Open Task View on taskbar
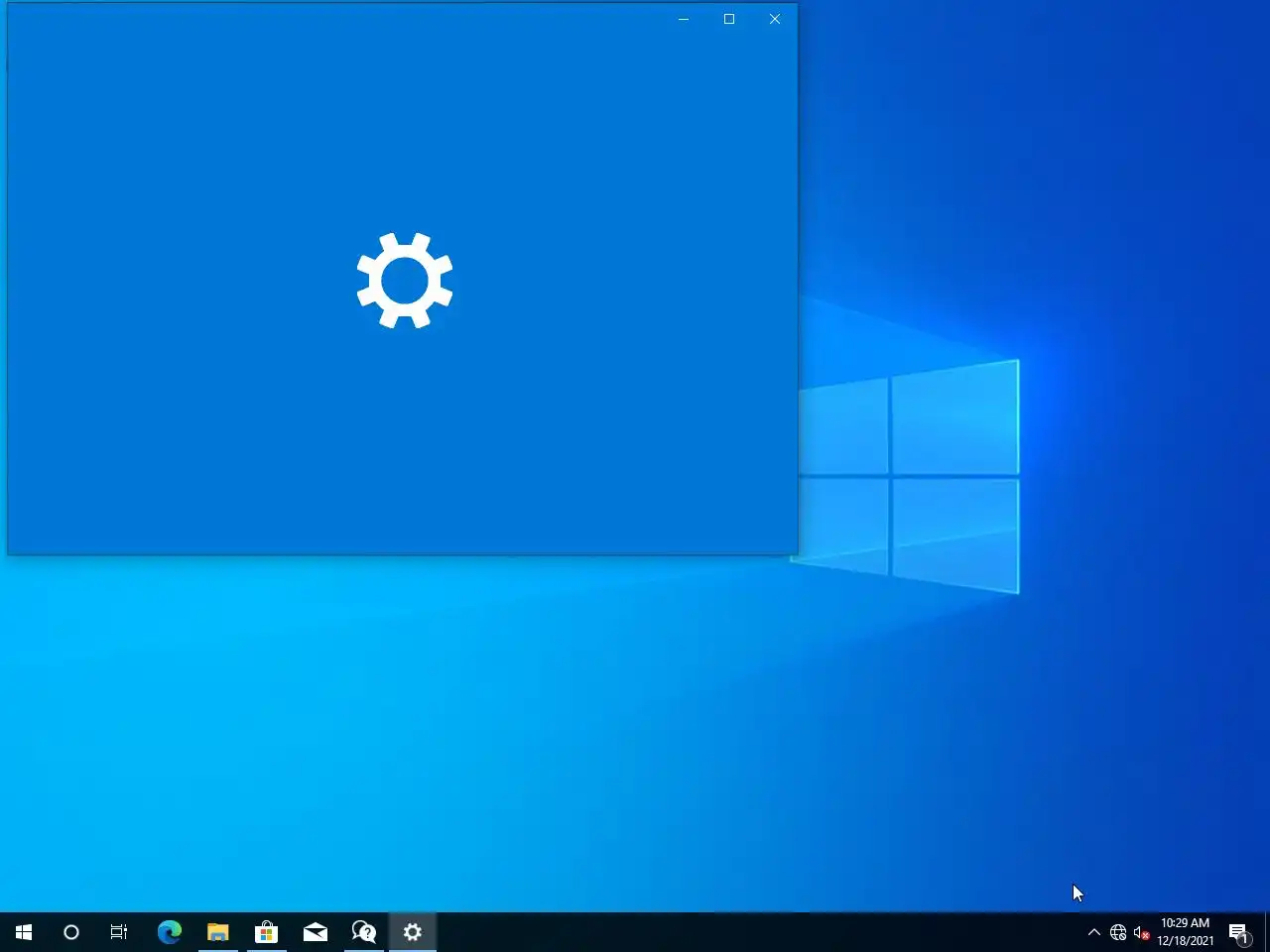The image size is (1270, 952). [x=119, y=932]
